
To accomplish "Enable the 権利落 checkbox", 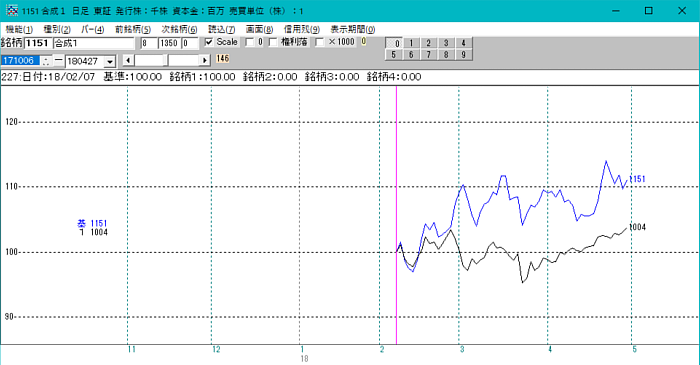I will click(x=273, y=42).
